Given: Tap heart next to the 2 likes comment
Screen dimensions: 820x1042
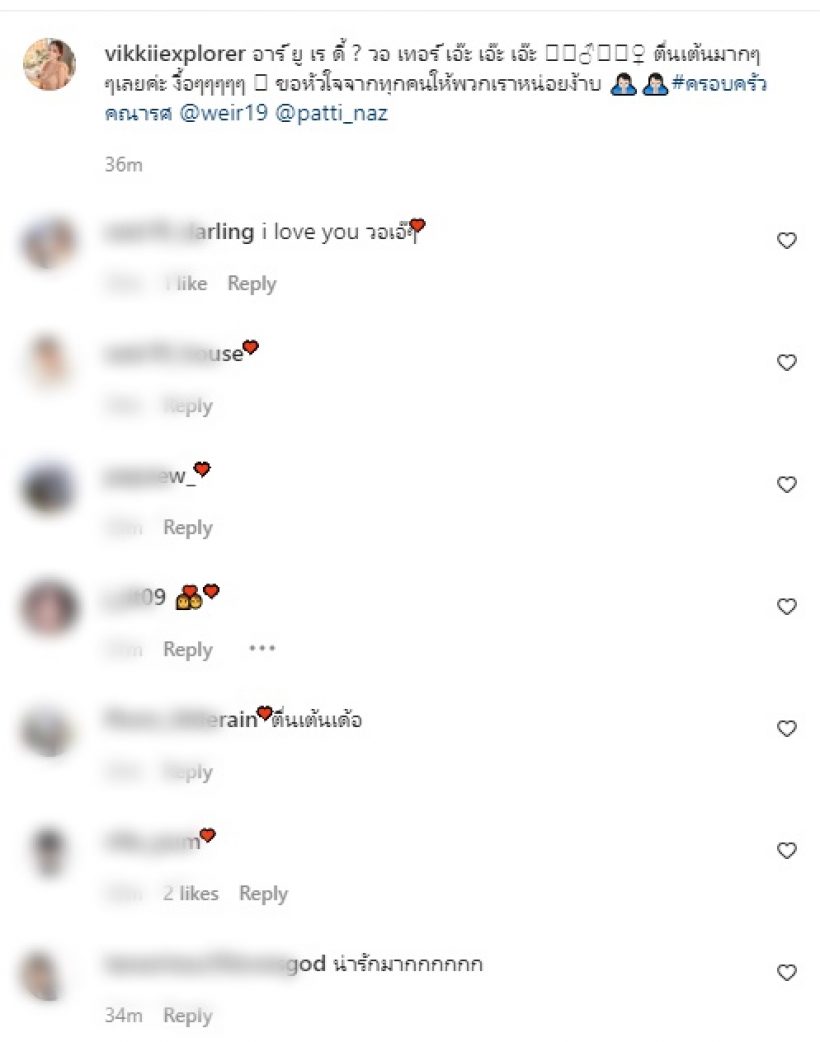Looking at the screenshot, I should click(787, 851).
